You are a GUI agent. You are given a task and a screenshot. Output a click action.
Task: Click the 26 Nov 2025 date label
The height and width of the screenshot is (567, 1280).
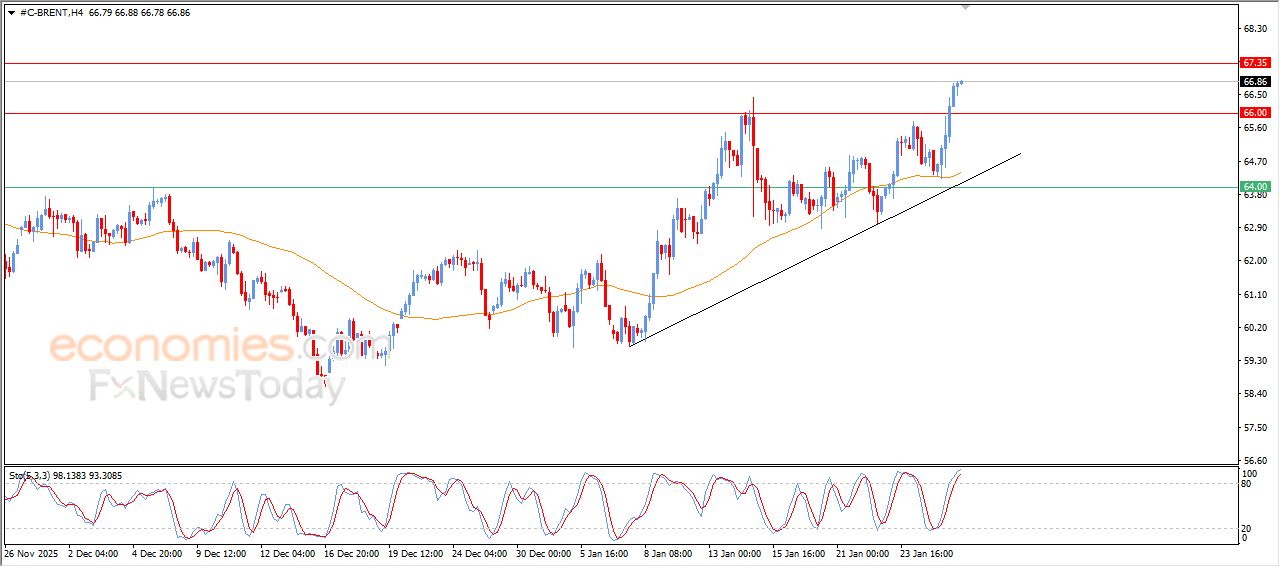click(x=31, y=552)
